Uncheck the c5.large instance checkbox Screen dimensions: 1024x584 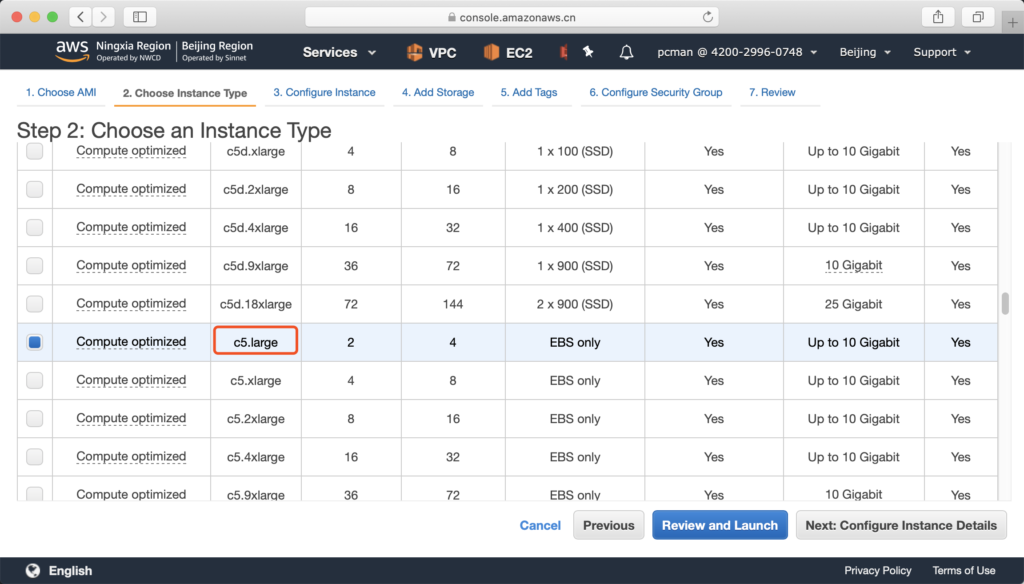tap(35, 342)
